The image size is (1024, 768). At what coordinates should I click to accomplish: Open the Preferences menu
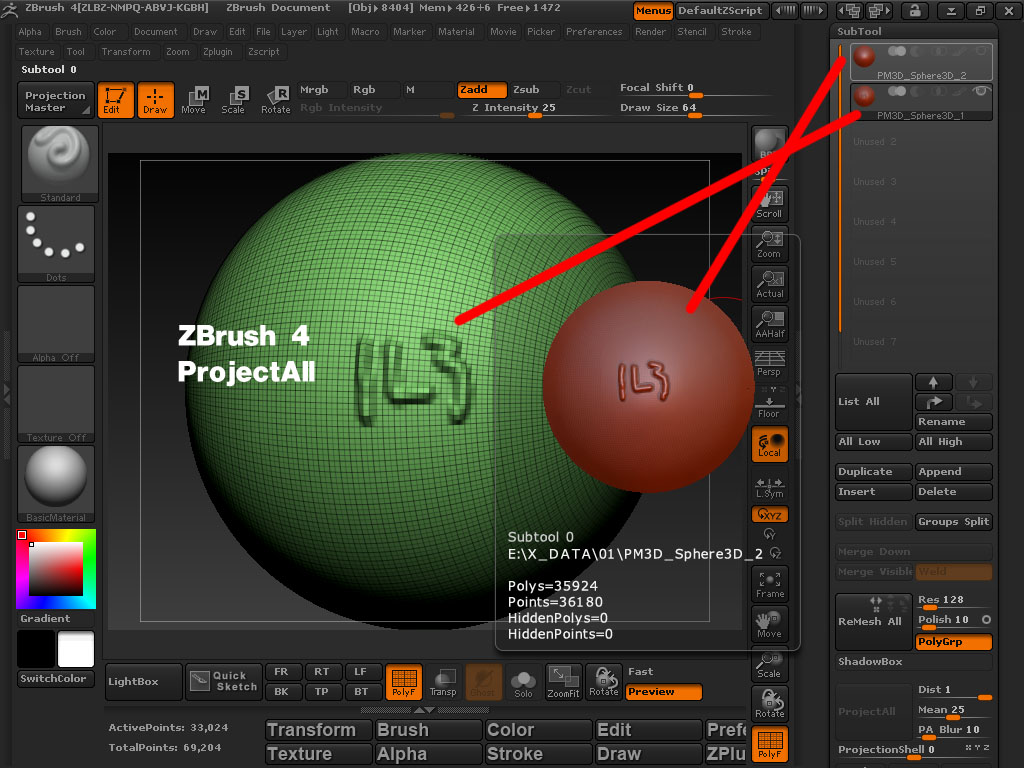pyautogui.click(x=594, y=31)
